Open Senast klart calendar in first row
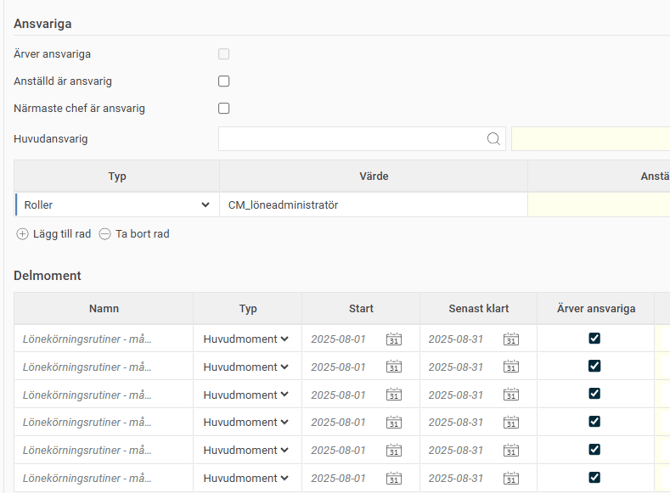670x493 pixels. (511, 339)
